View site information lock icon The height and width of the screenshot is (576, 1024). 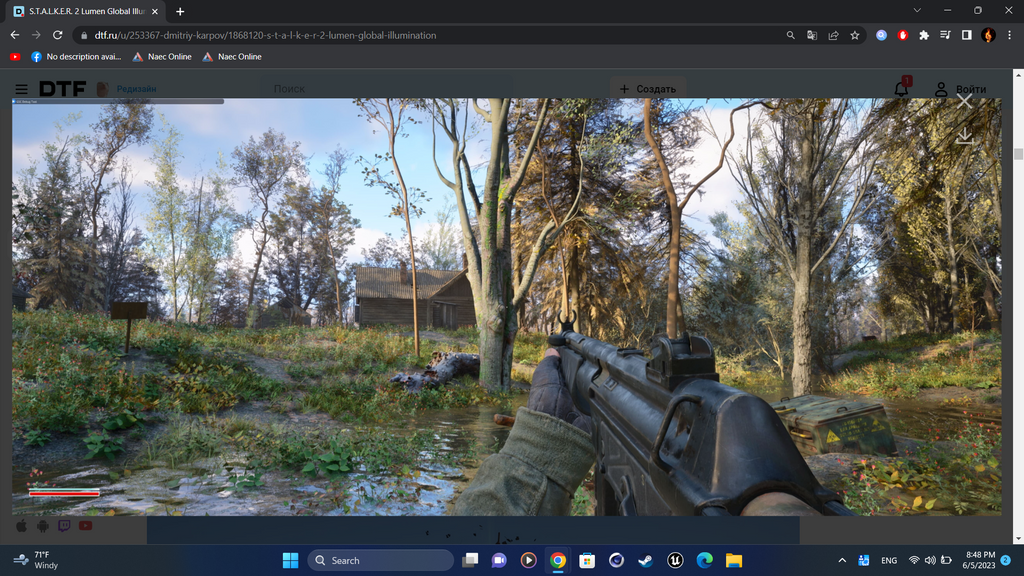pos(84,35)
